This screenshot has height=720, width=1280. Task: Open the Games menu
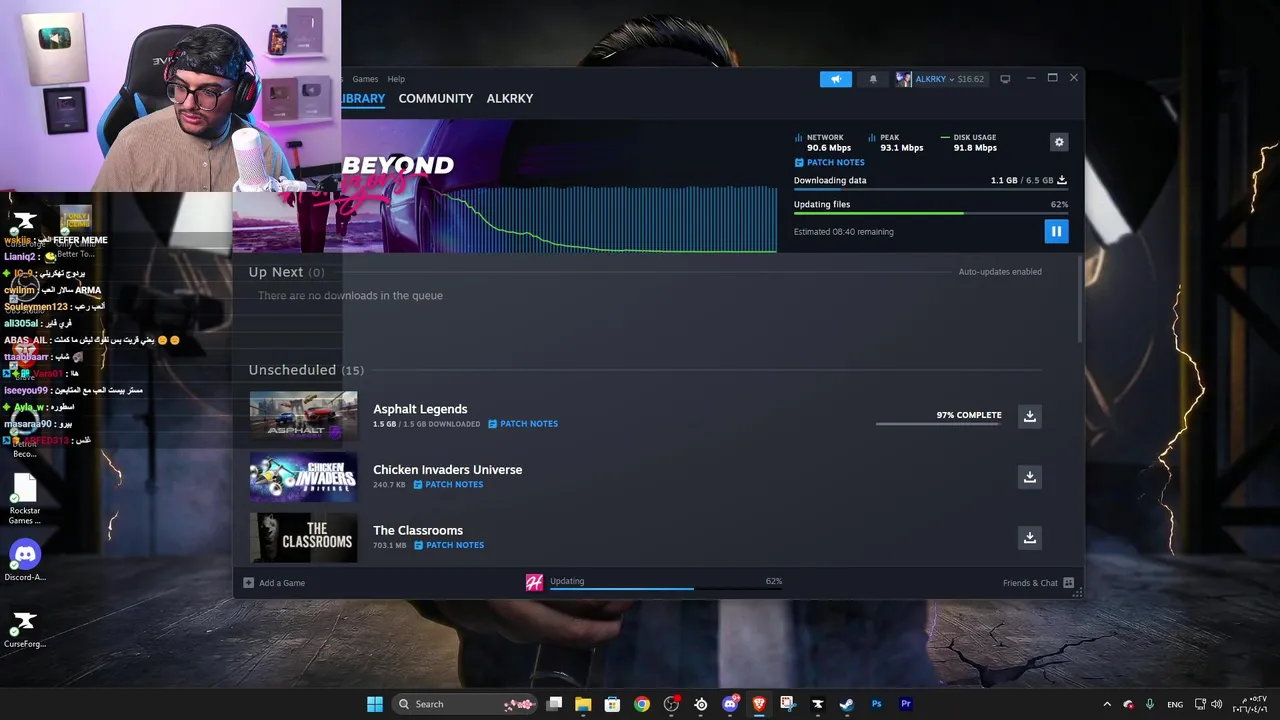[x=365, y=79]
